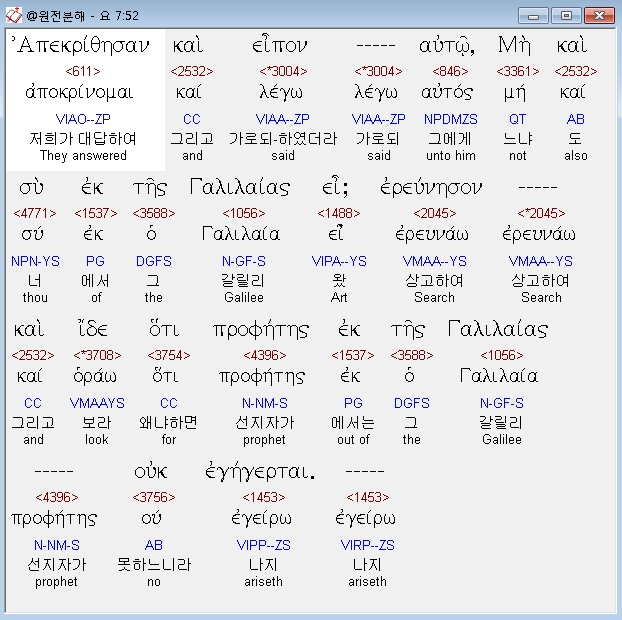
Task: Select the Greek word ἐγήγερται.
Action: click(x=260, y=472)
